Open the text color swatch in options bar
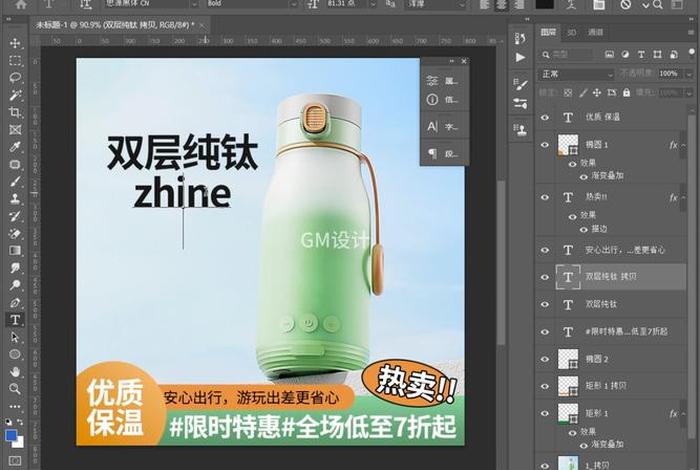 [545, 4]
